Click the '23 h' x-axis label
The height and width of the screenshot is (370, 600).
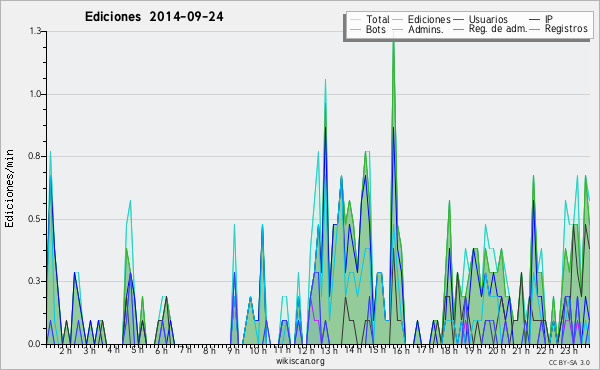569,351
